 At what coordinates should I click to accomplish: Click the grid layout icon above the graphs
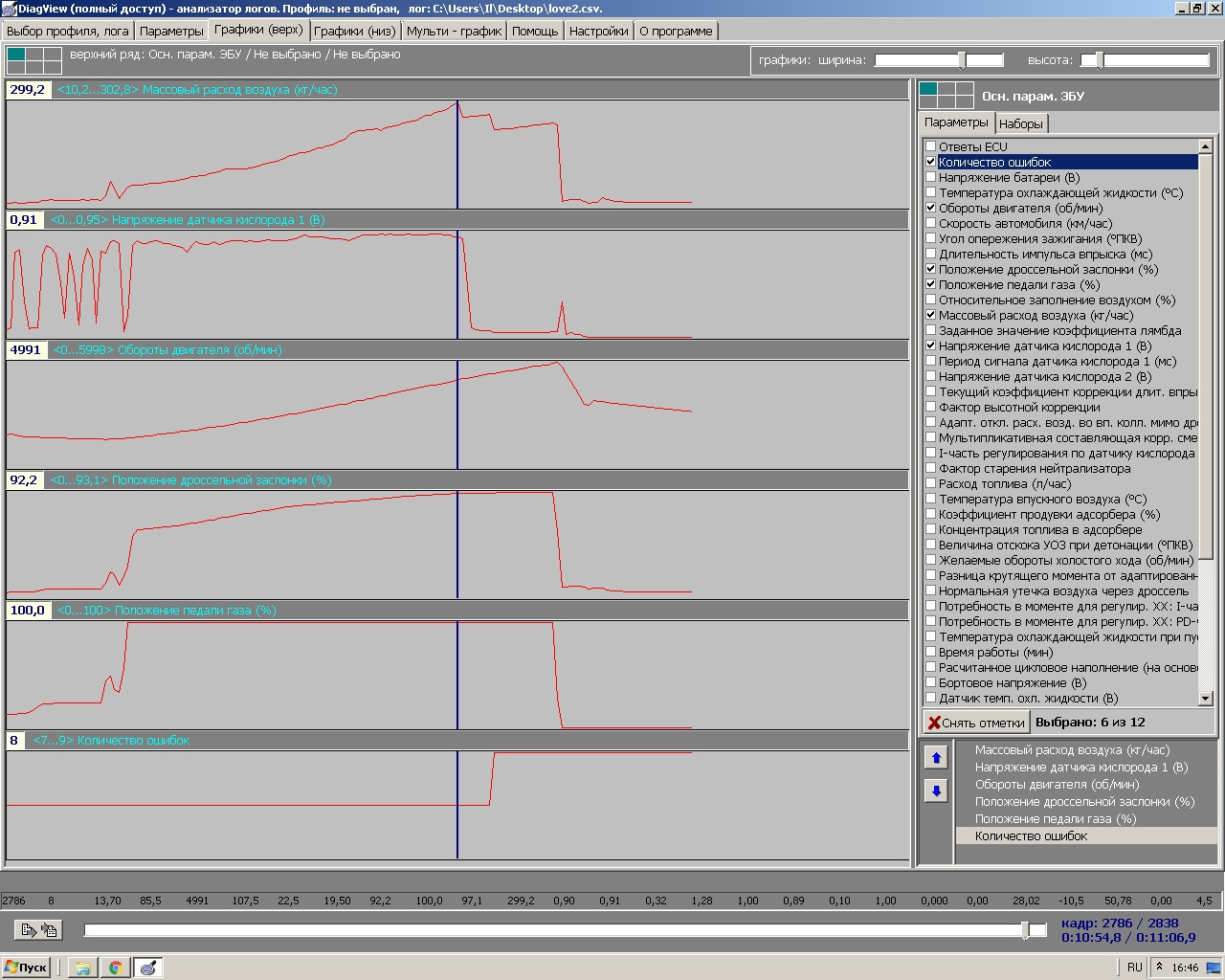click(33, 60)
